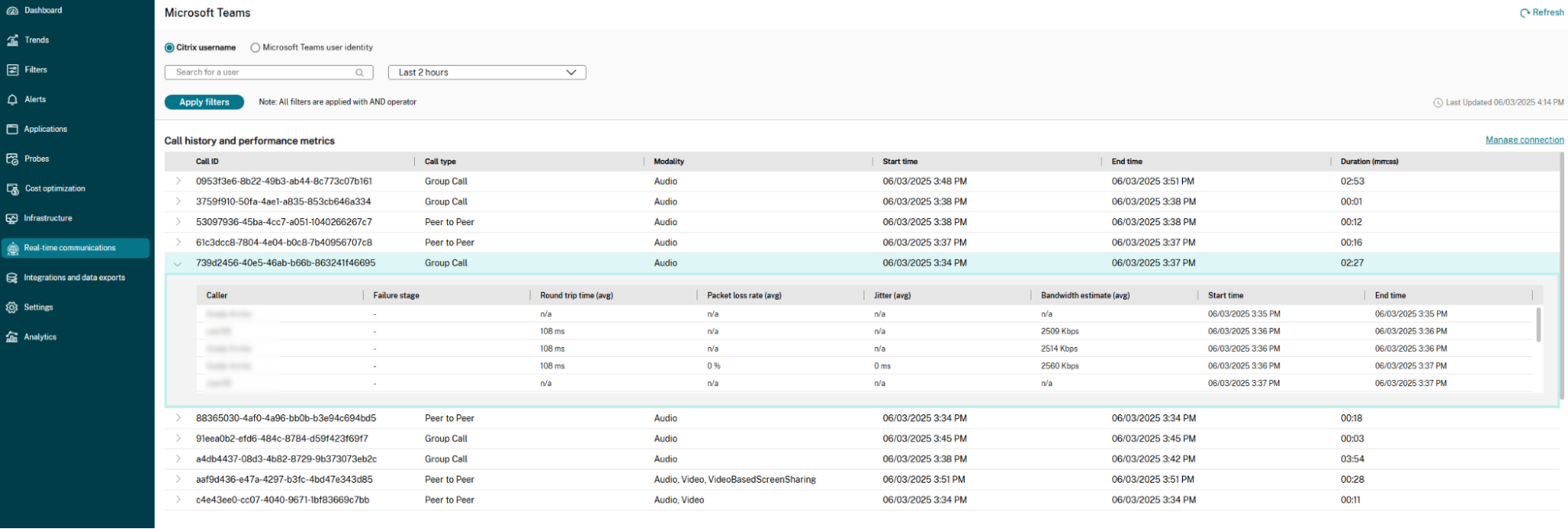The height and width of the screenshot is (529, 1568).
Task: Select Microsoft Teams user identity option
Action: pos(255,48)
